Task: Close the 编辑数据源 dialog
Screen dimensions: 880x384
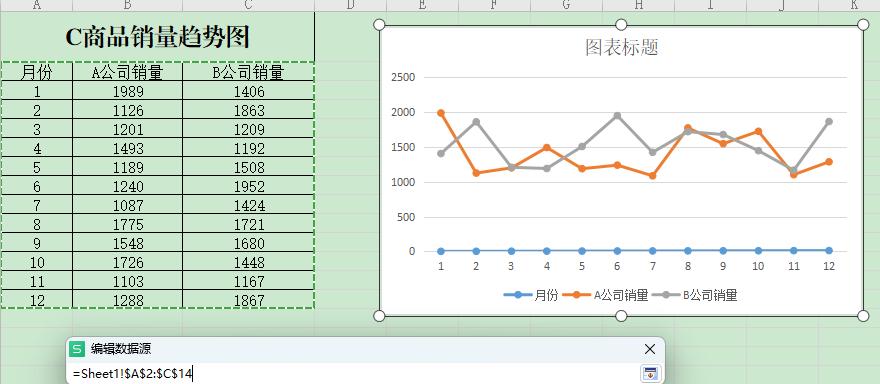Action: point(650,349)
